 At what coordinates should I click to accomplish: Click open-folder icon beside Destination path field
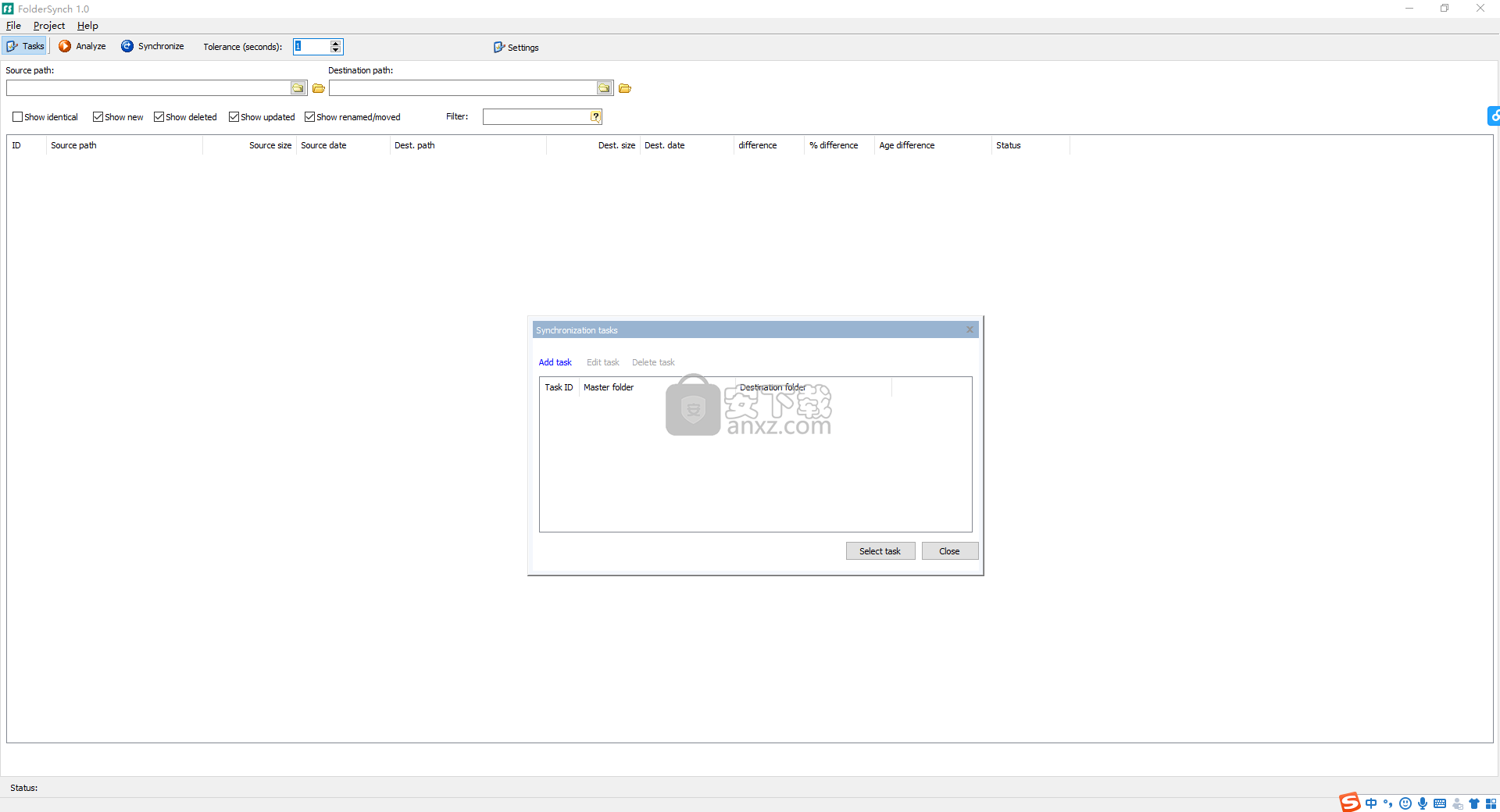coord(625,88)
